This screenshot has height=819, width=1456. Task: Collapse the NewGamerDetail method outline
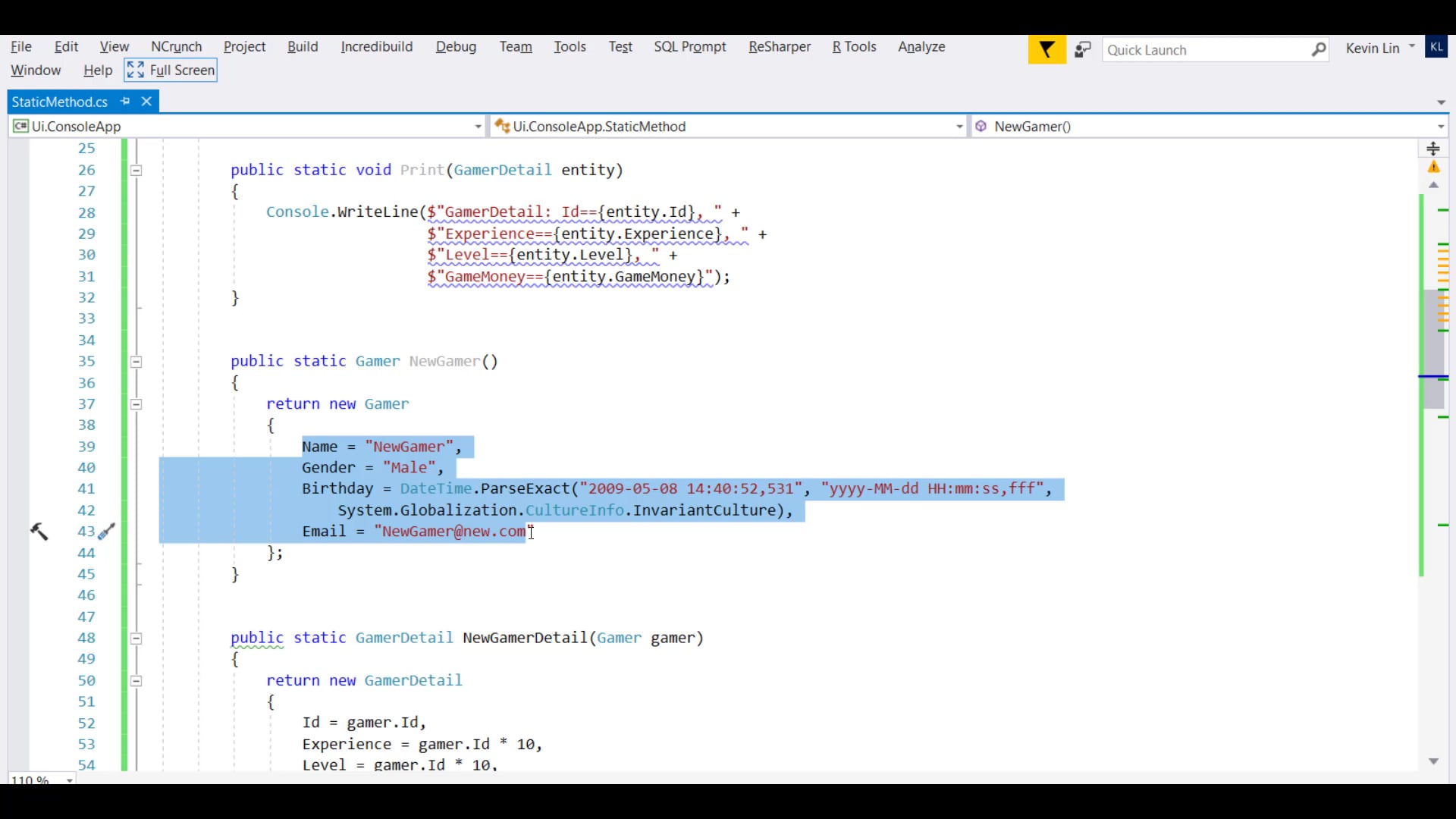coord(136,639)
